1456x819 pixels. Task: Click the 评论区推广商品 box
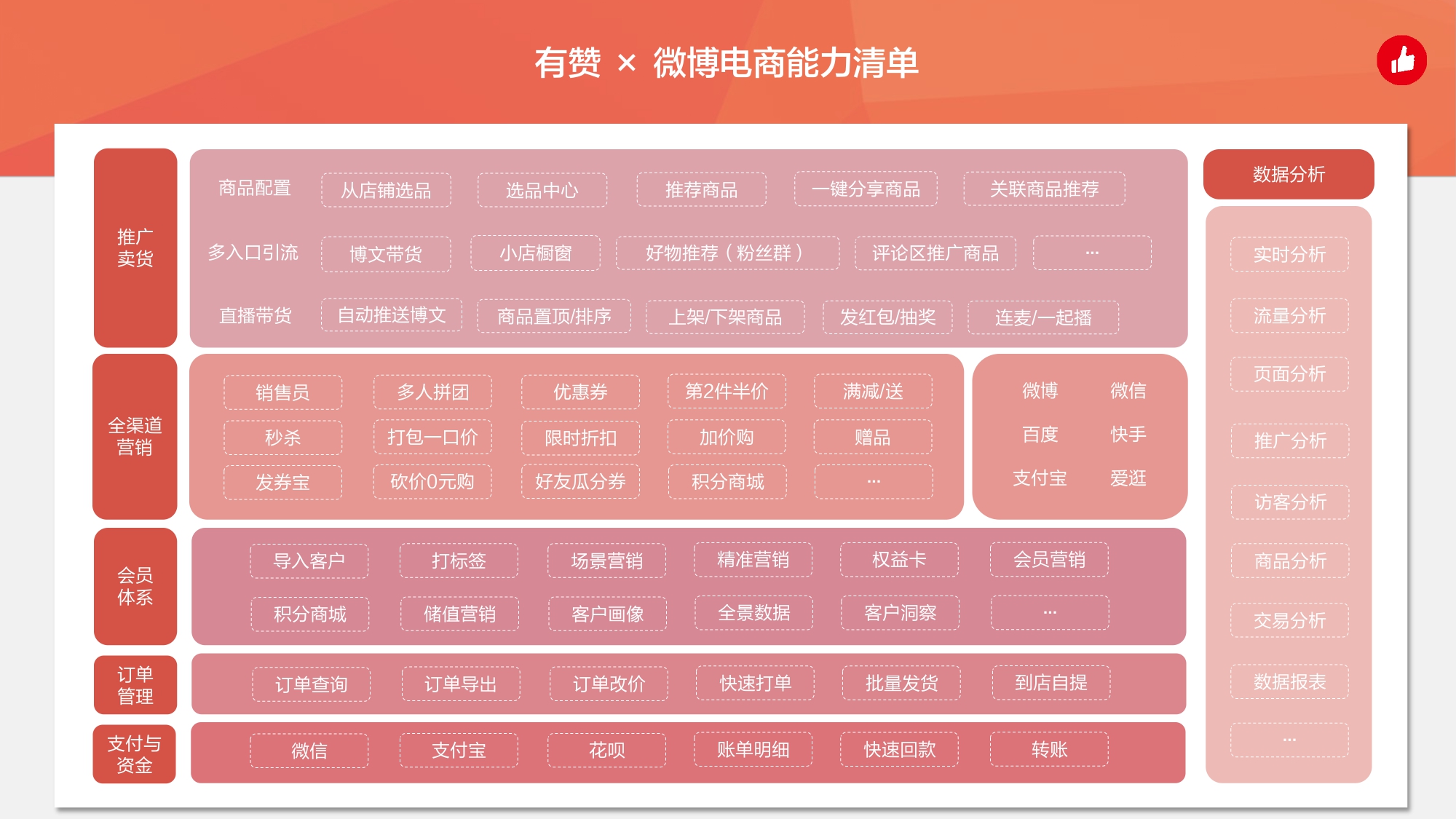pos(935,253)
